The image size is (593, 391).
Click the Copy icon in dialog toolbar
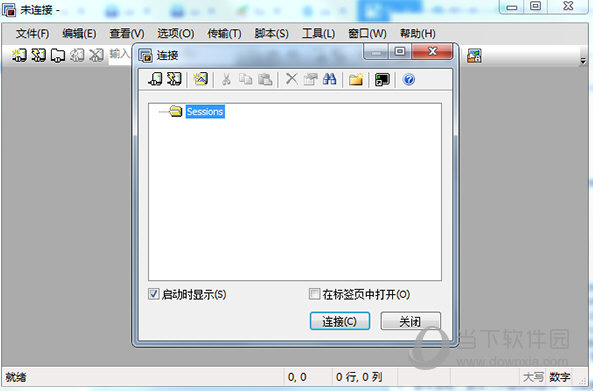coord(245,79)
